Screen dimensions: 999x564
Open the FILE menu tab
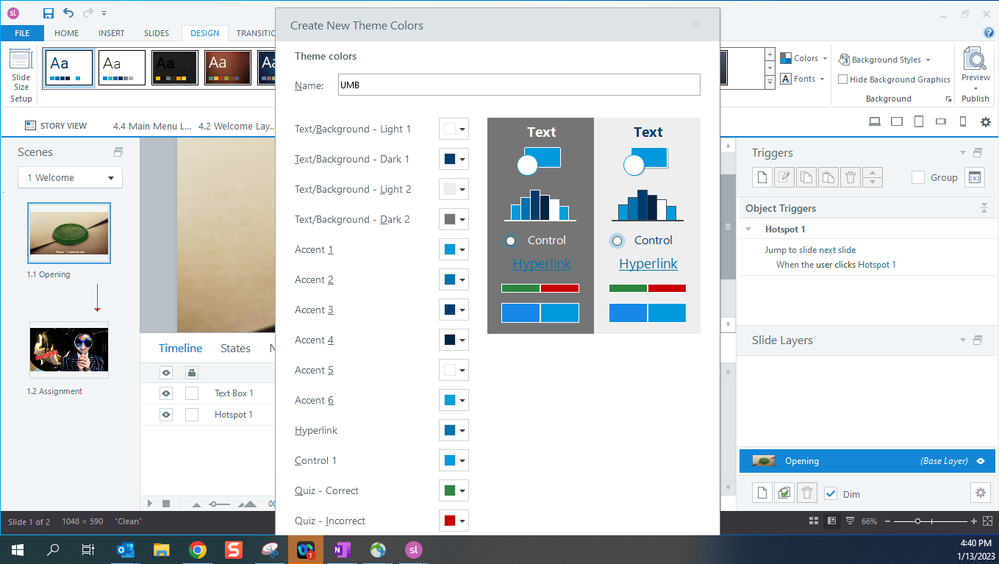22,33
